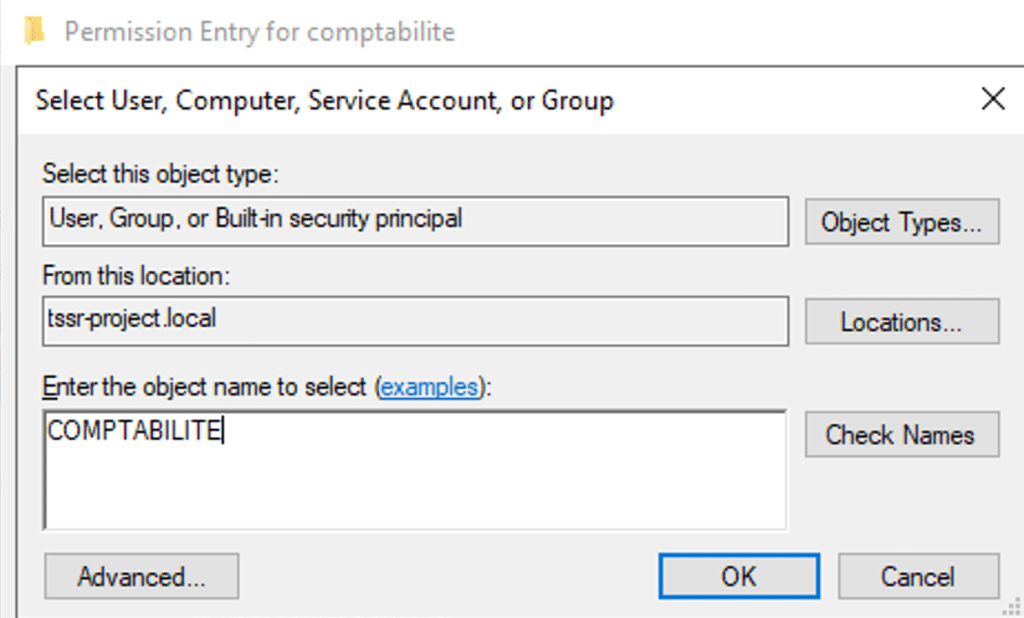Open the examples hyperlink

[x=430, y=387]
